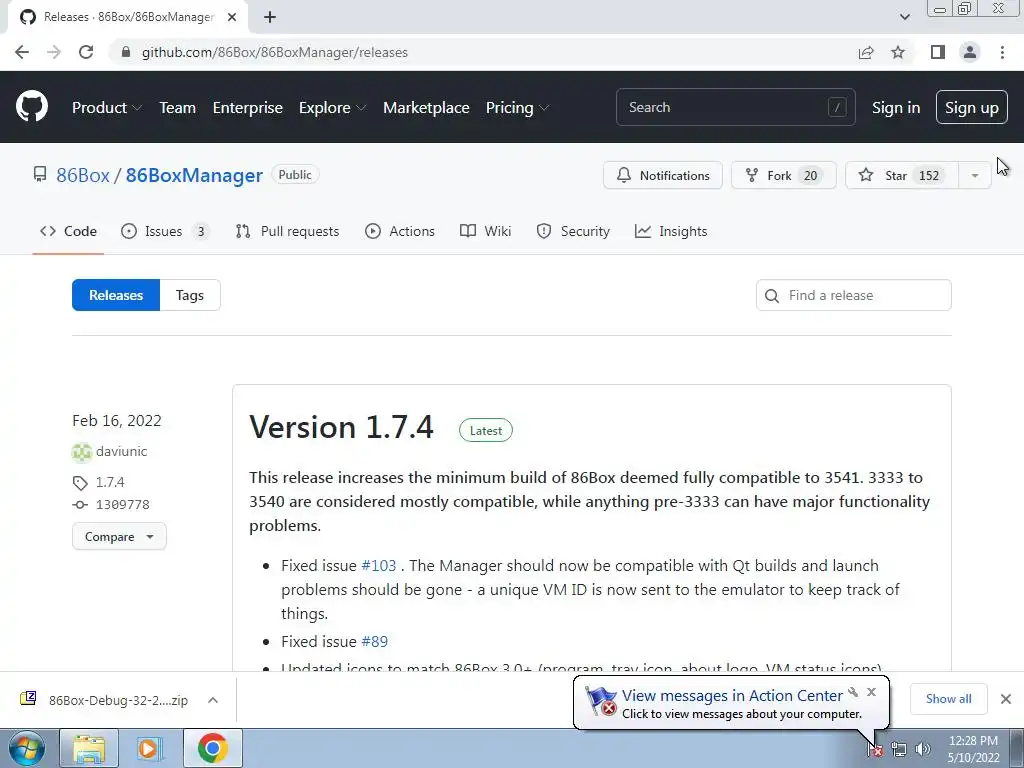Open issue #103 link
The image size is (1024, 768).
[379, 566]
